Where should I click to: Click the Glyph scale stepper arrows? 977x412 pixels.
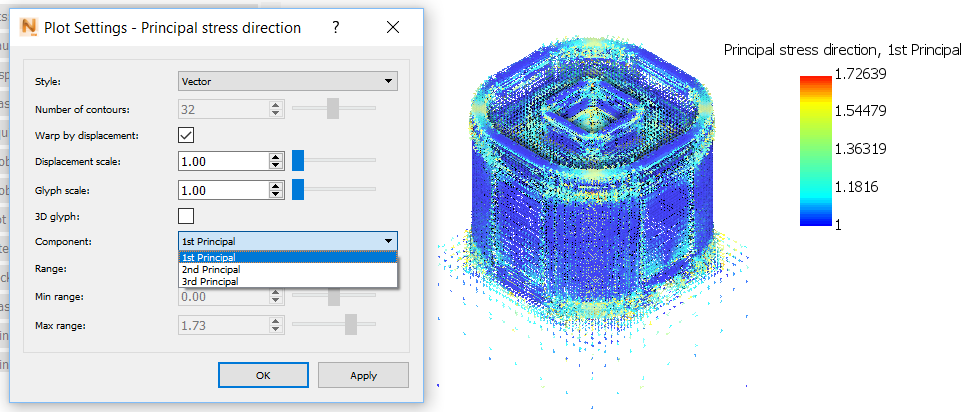(x=276, y=190)
